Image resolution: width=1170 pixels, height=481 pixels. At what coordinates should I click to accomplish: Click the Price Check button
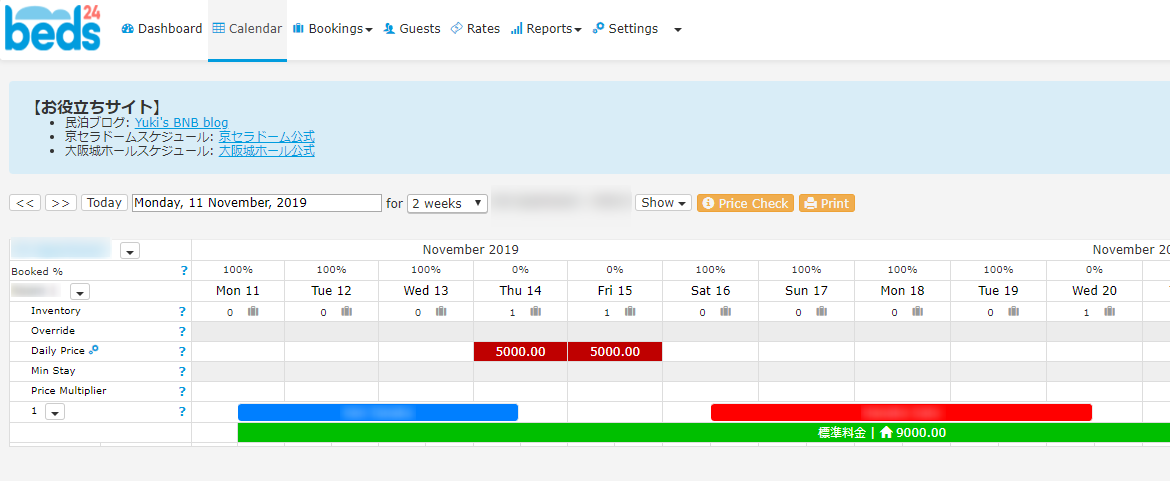click(745, 204)
